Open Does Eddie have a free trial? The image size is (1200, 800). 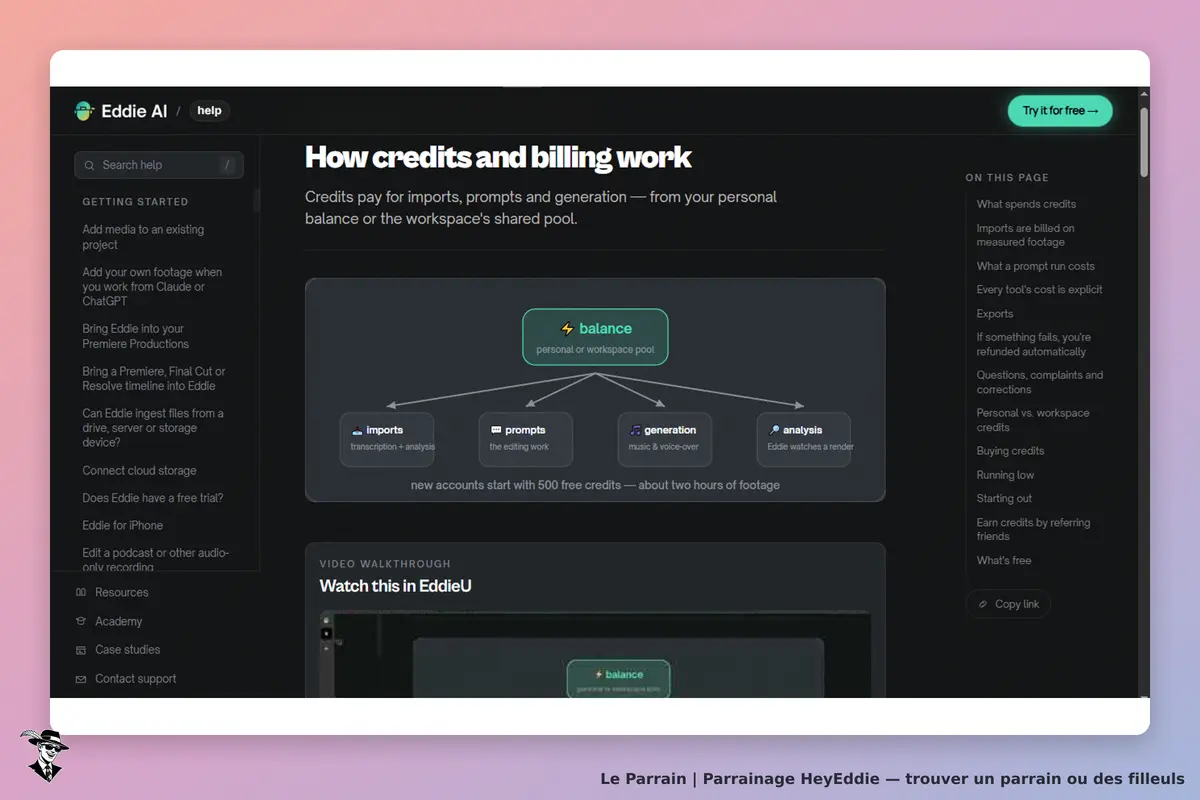[153, 498]
